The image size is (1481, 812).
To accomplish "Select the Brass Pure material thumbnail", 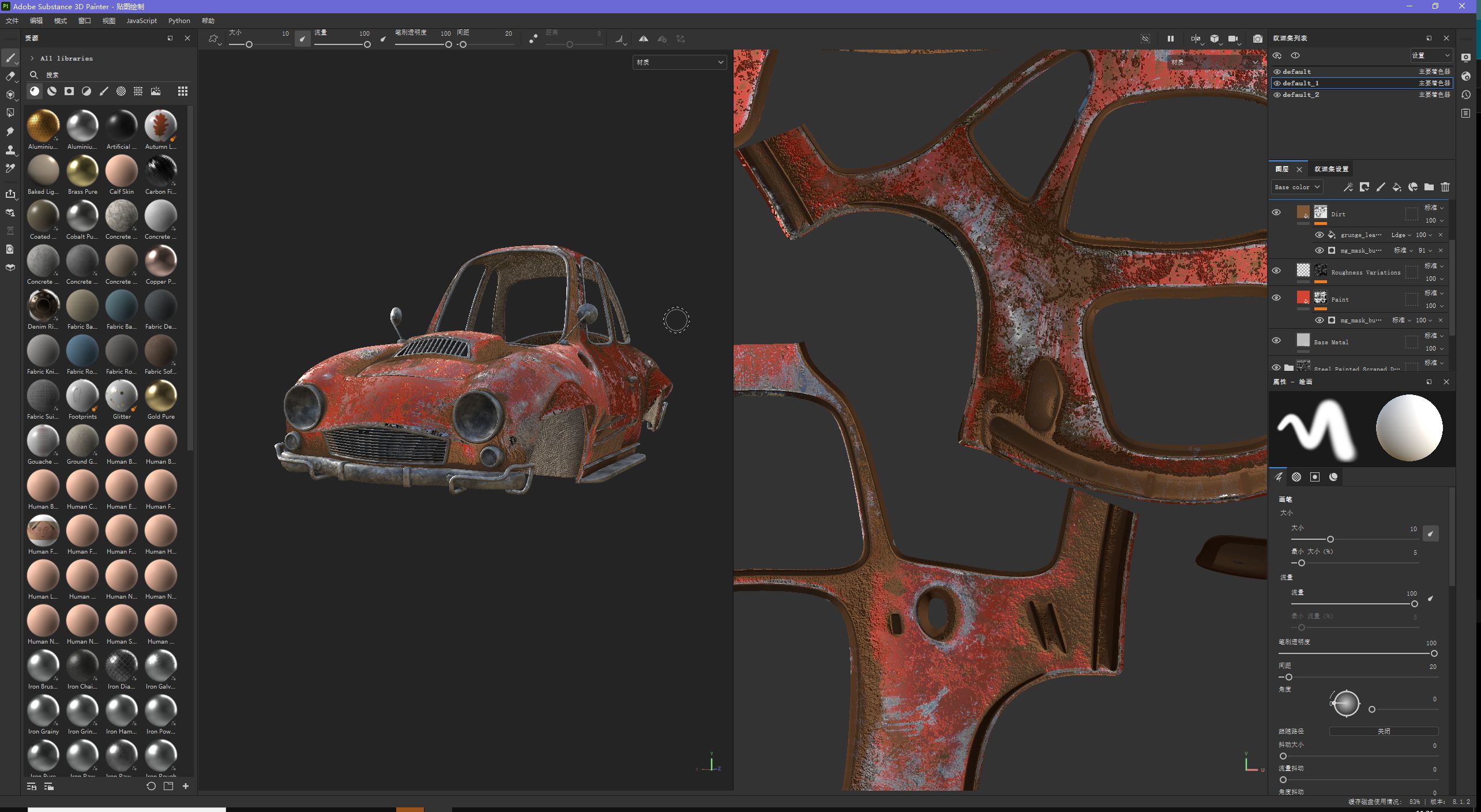I will tap(82, 171).
